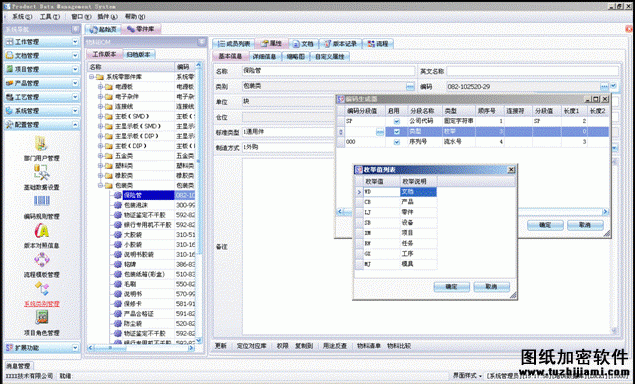The height and width of the screenshot is (384, 635).
Task: Open 项目角色管理 icon in sidebar
Action: click(41, 318)
